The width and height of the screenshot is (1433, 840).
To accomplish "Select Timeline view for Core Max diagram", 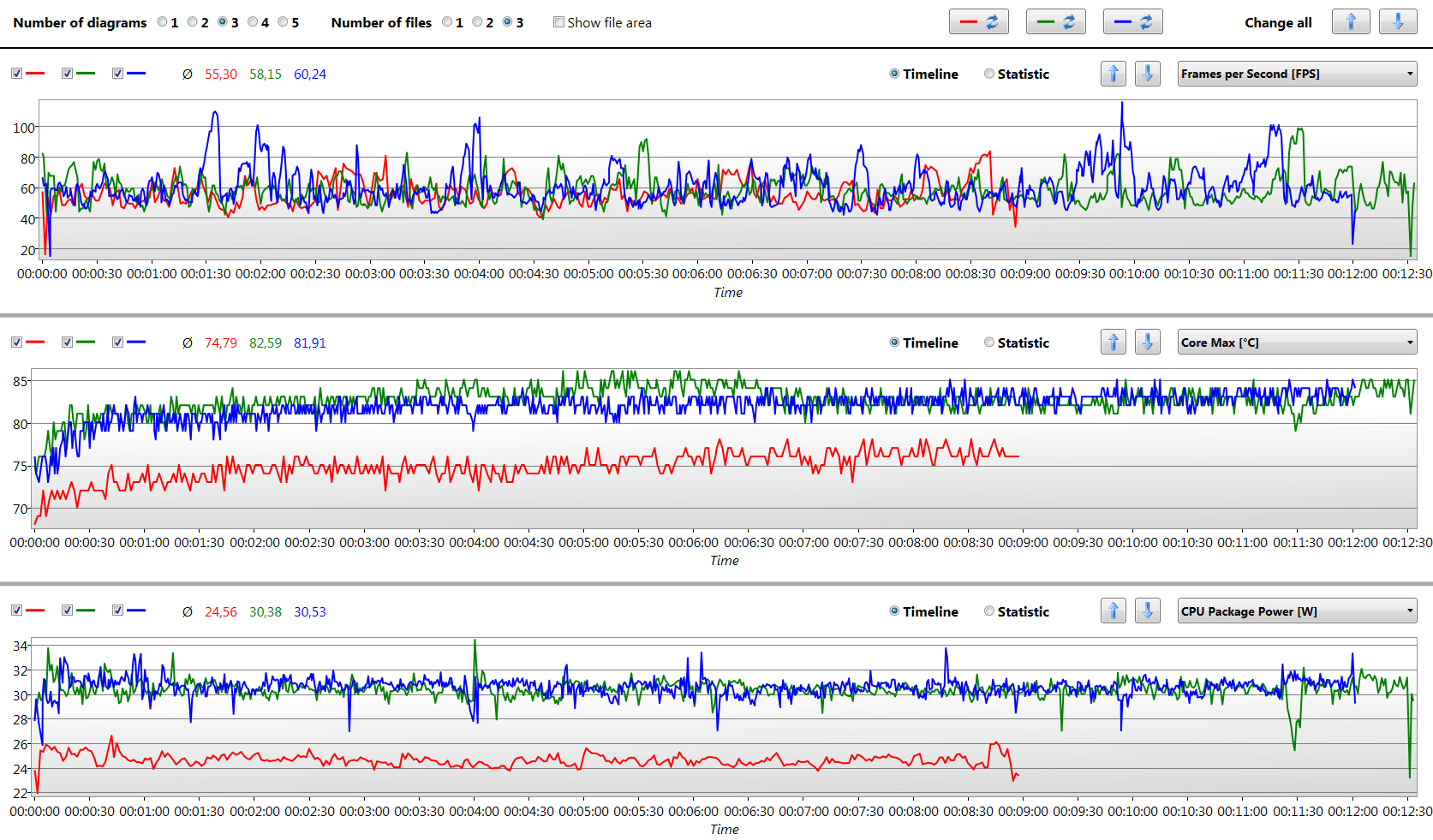I will click(894, 343).
